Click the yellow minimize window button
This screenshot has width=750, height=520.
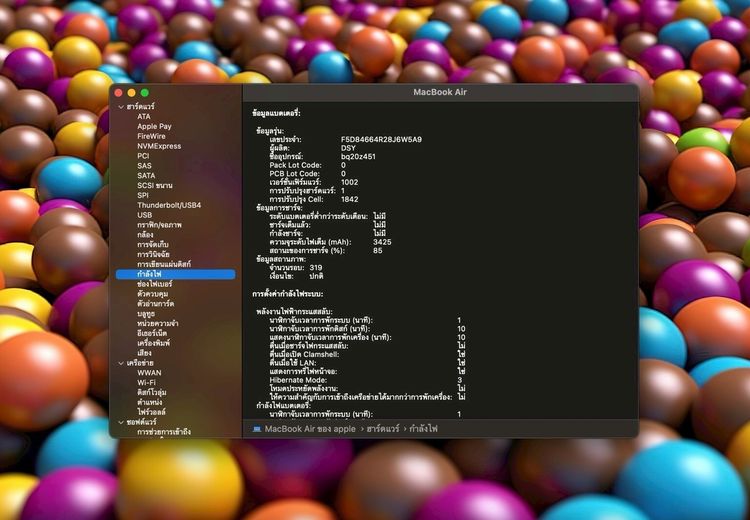[132, 93]
